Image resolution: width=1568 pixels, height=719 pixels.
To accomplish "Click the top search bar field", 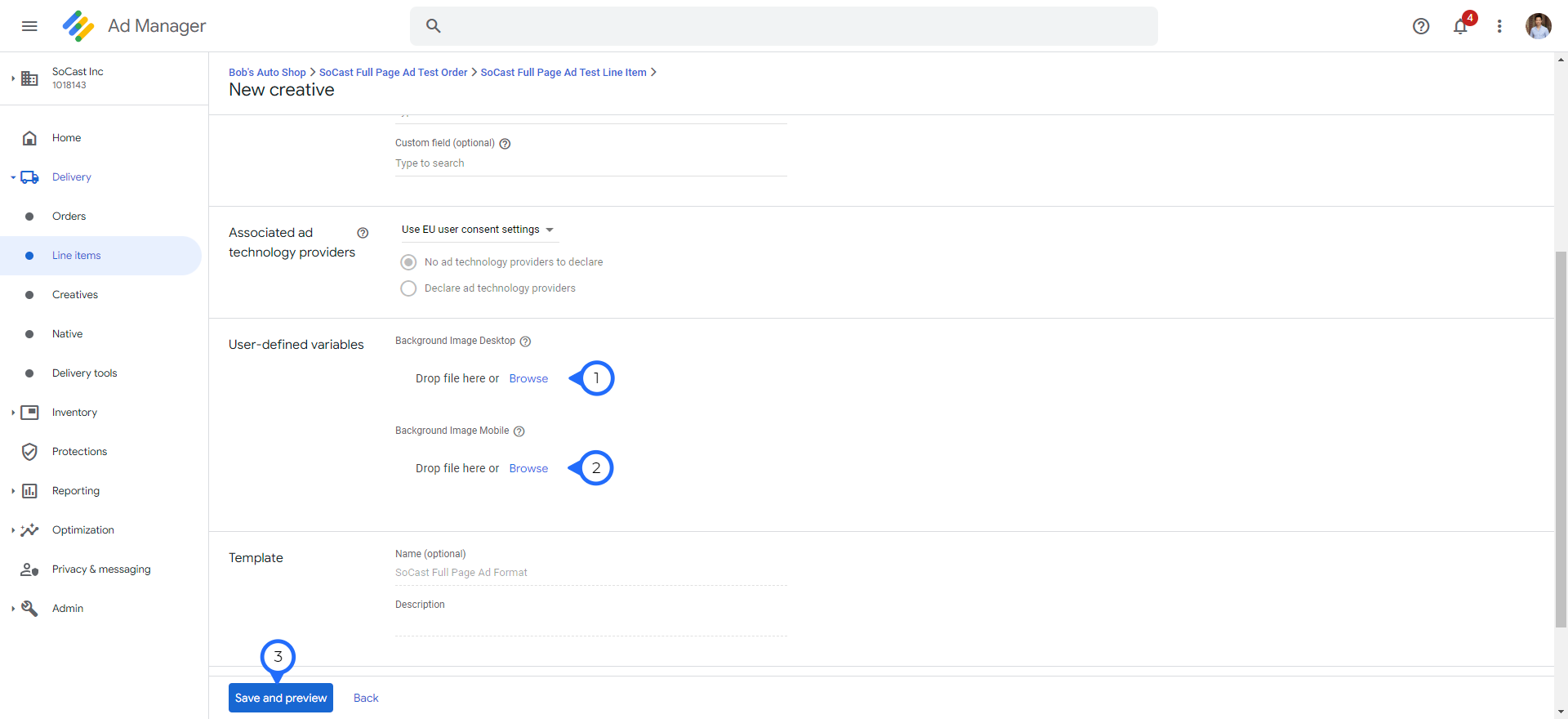I will (x=784, y=26).
